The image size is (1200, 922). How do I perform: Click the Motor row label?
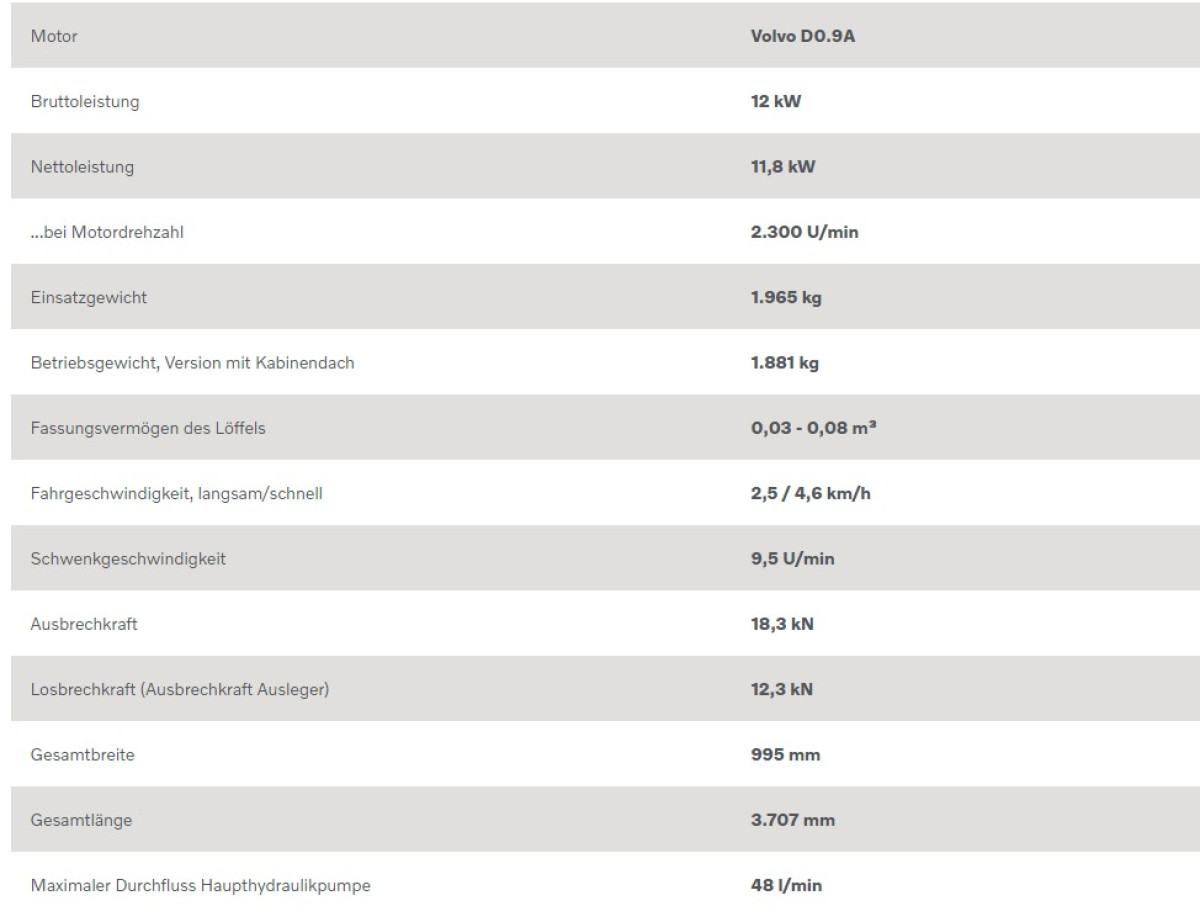54,37
